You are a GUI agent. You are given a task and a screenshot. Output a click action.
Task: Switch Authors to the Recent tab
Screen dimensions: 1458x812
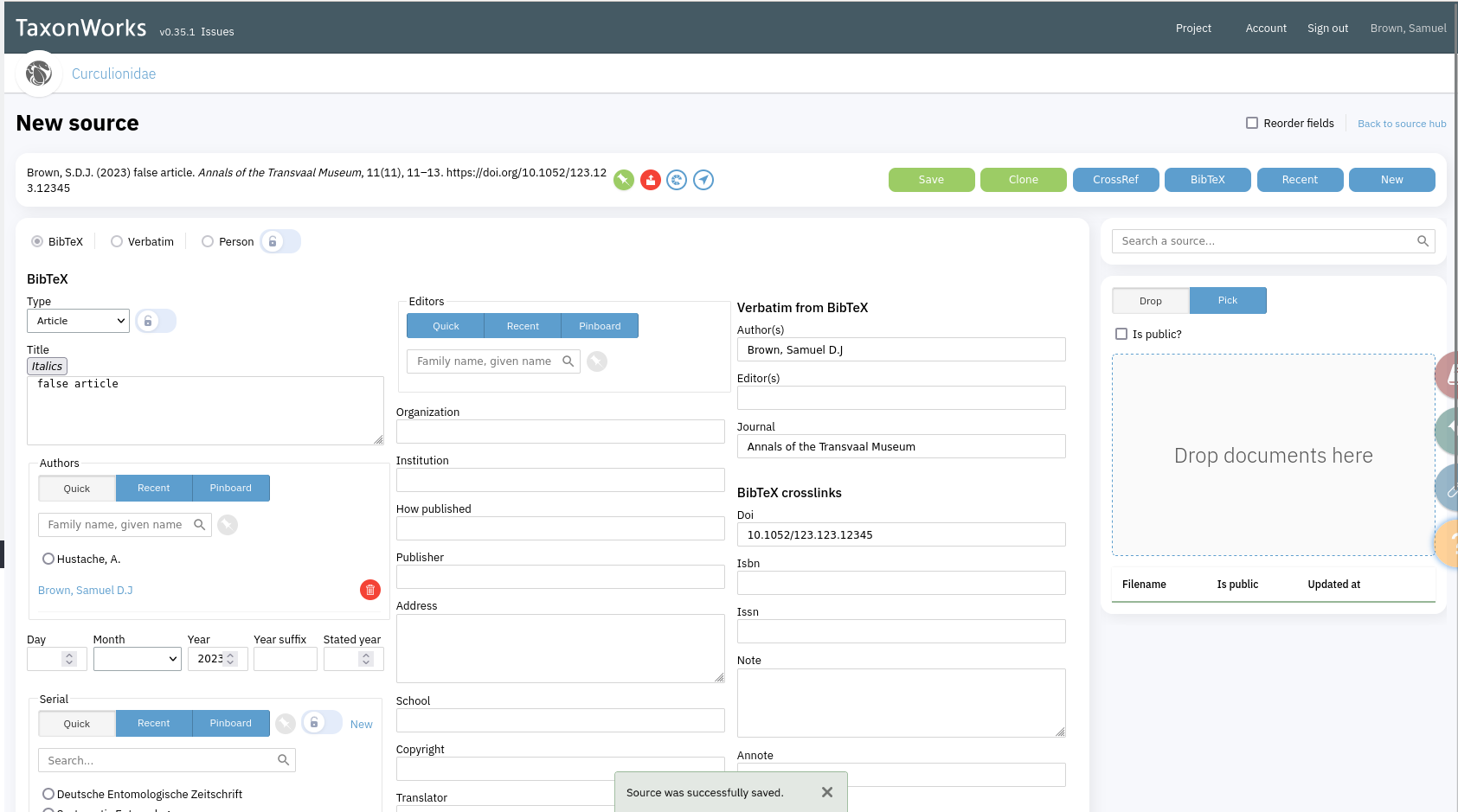pos(154,488)
